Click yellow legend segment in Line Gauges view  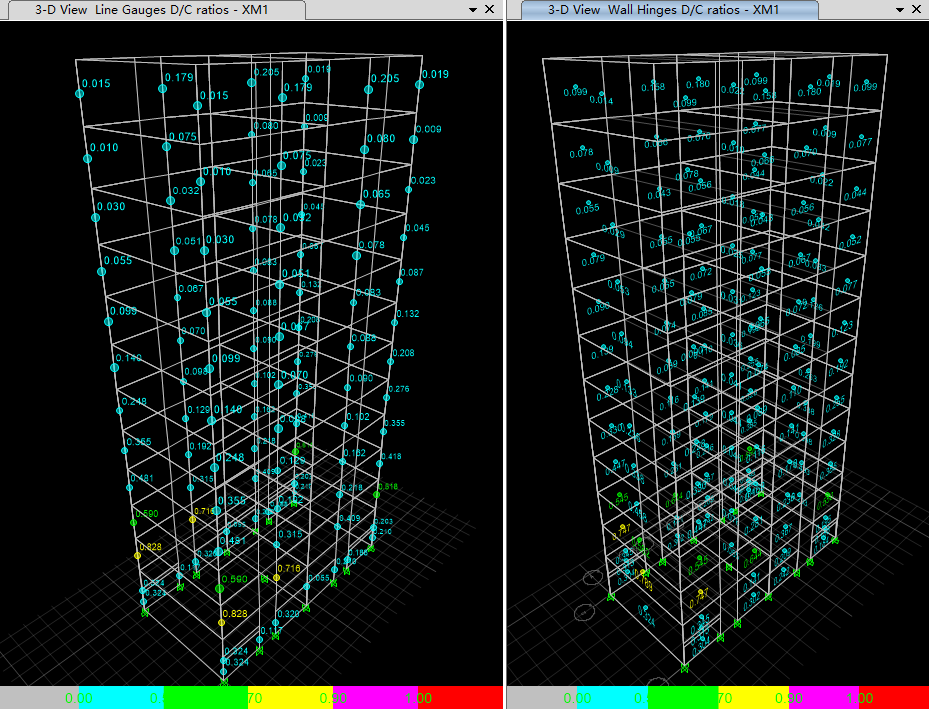[290, 698]
